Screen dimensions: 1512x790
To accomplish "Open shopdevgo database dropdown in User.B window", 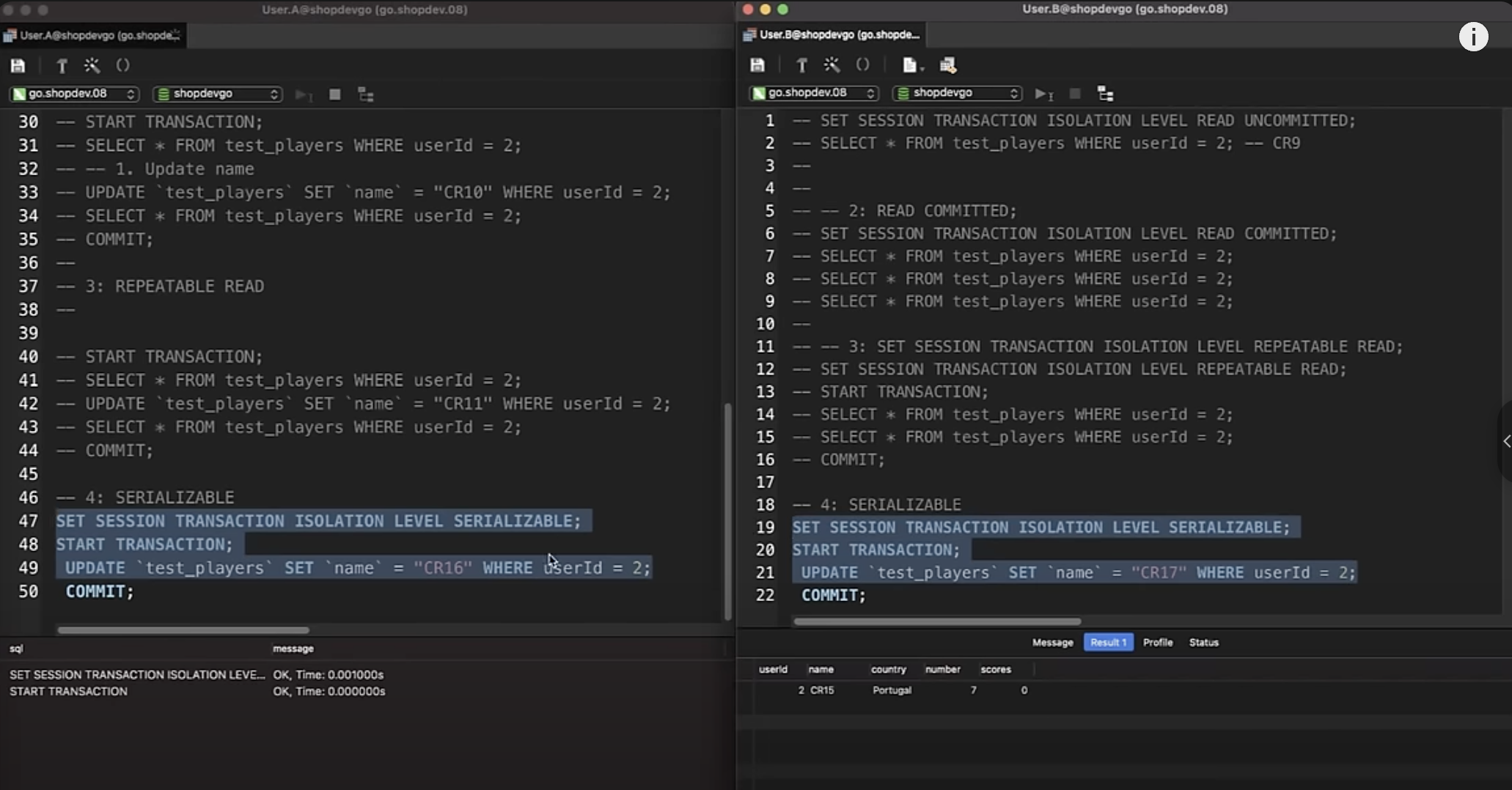I will [x=956, y=93].
